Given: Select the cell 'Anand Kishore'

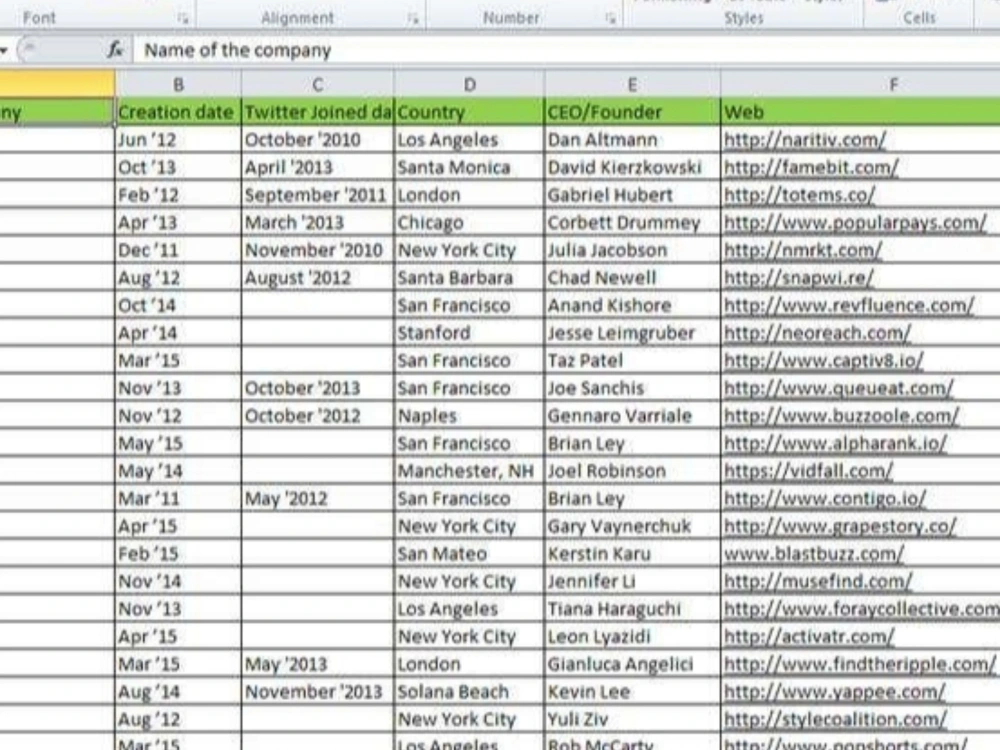Looking at the screenshot, I should [632, 305].
